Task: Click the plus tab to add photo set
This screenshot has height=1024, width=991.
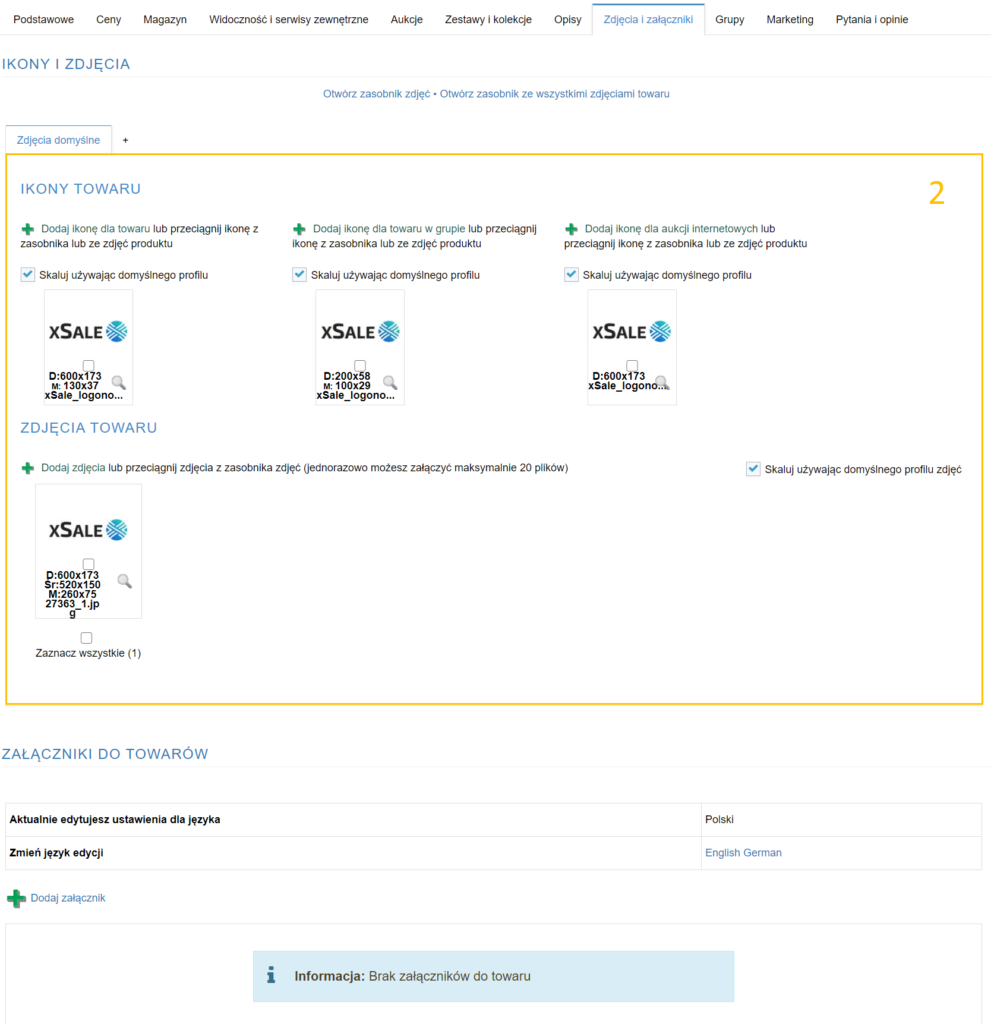Action: [125, 141]
